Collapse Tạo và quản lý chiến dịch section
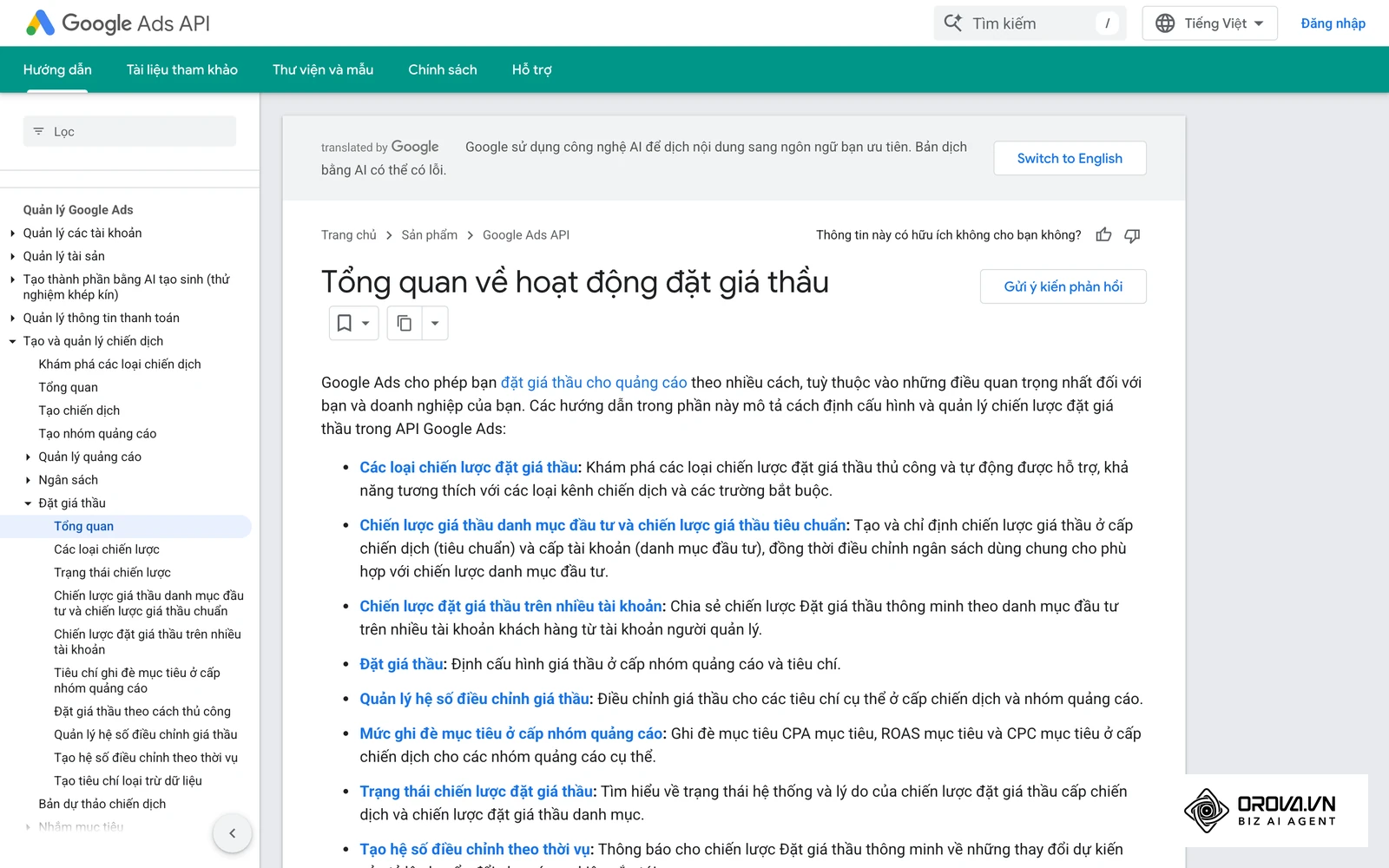Viewport: 1389px width, 868px height. [x=12, y=342]
